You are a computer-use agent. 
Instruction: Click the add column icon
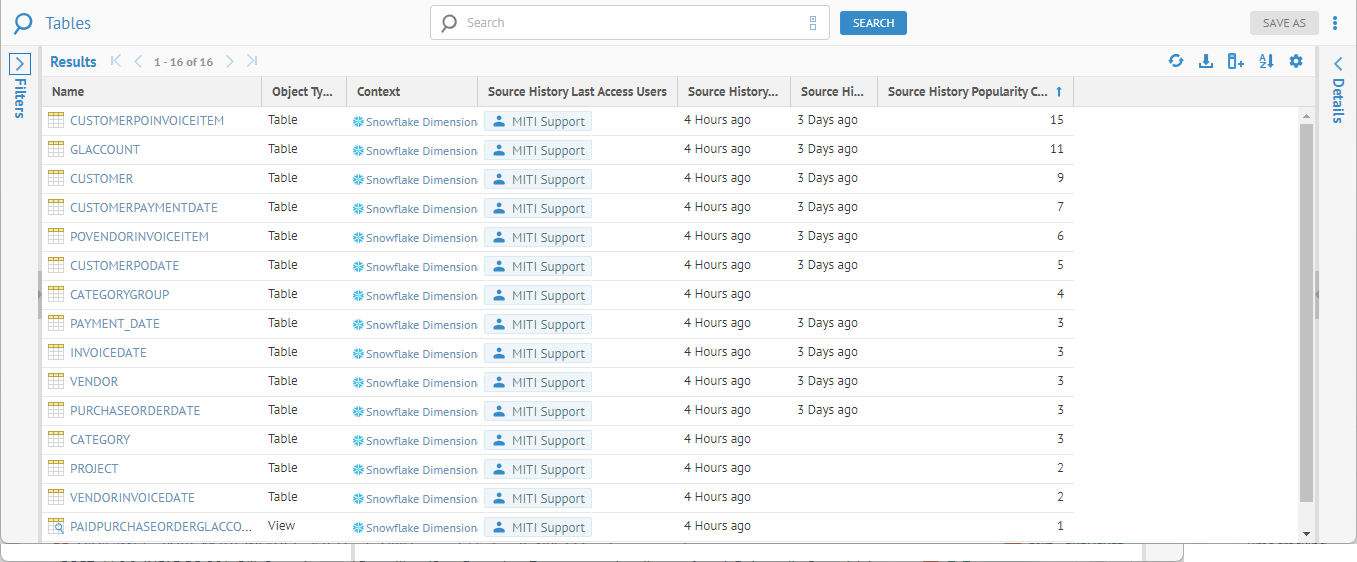[1236, 62]
